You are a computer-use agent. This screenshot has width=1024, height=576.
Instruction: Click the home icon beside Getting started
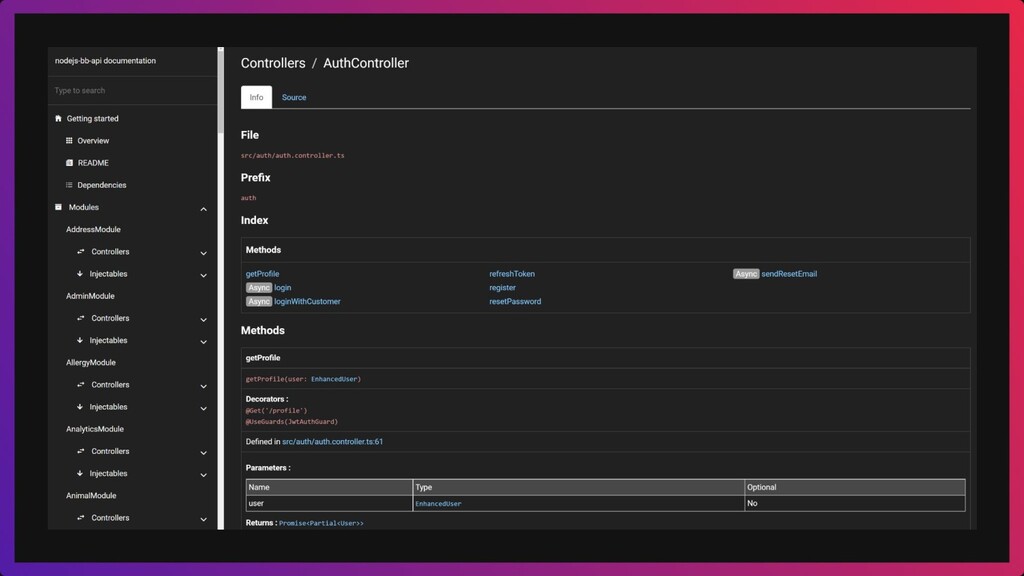(58, 118)
